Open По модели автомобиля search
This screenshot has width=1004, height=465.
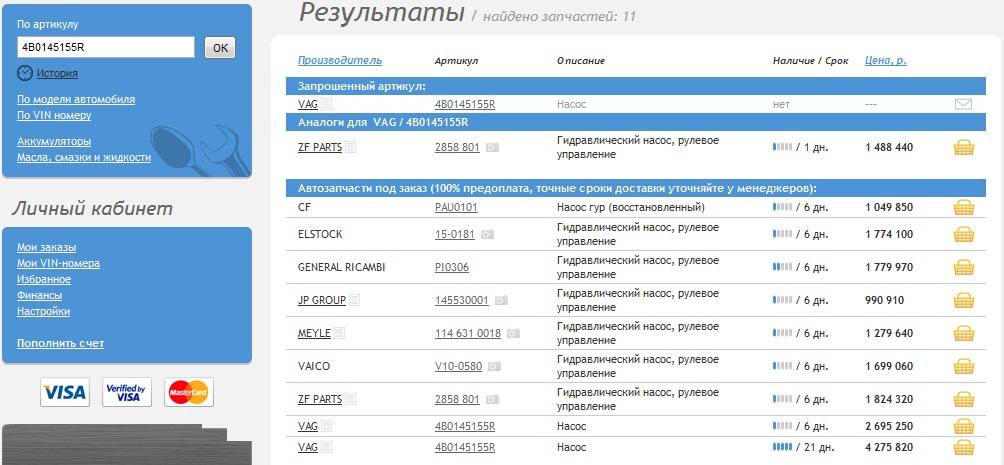[x=76, y=99]
